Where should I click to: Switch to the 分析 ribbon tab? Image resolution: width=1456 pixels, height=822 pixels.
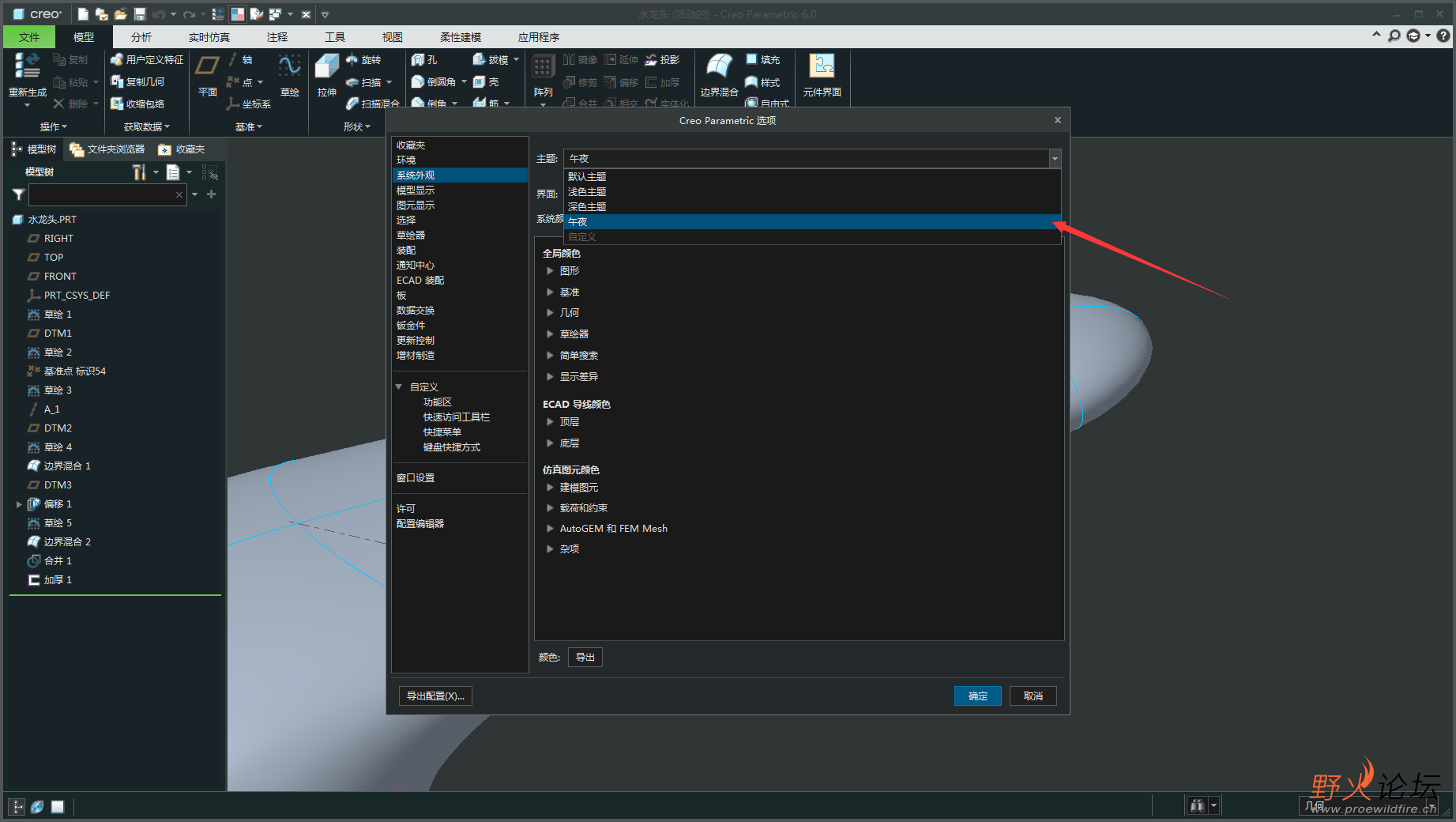(141, 37)
